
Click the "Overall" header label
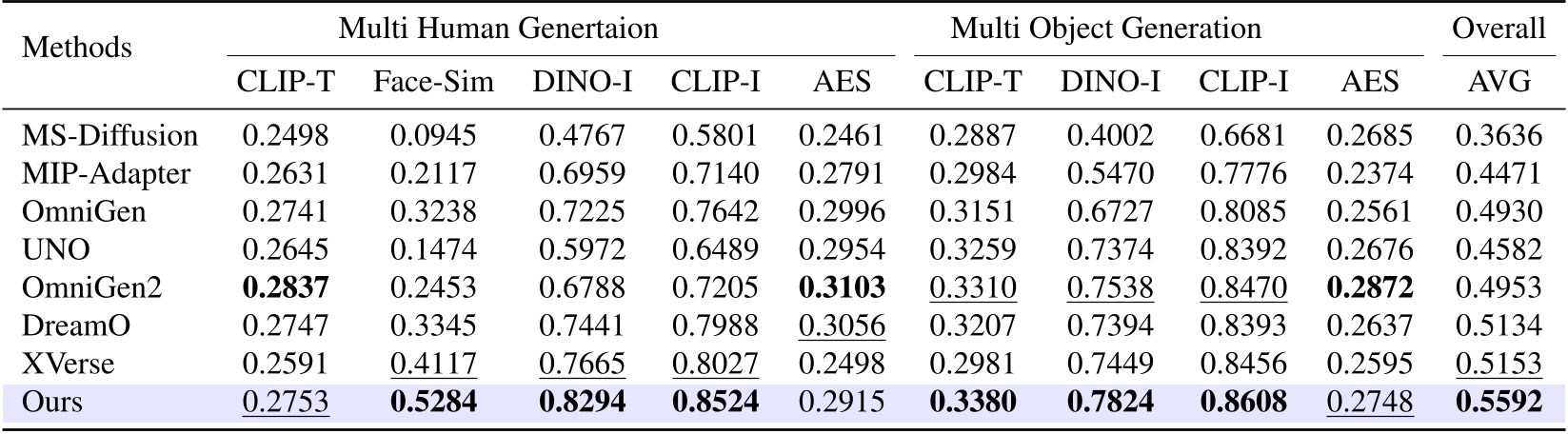[x=1498, y=29]
